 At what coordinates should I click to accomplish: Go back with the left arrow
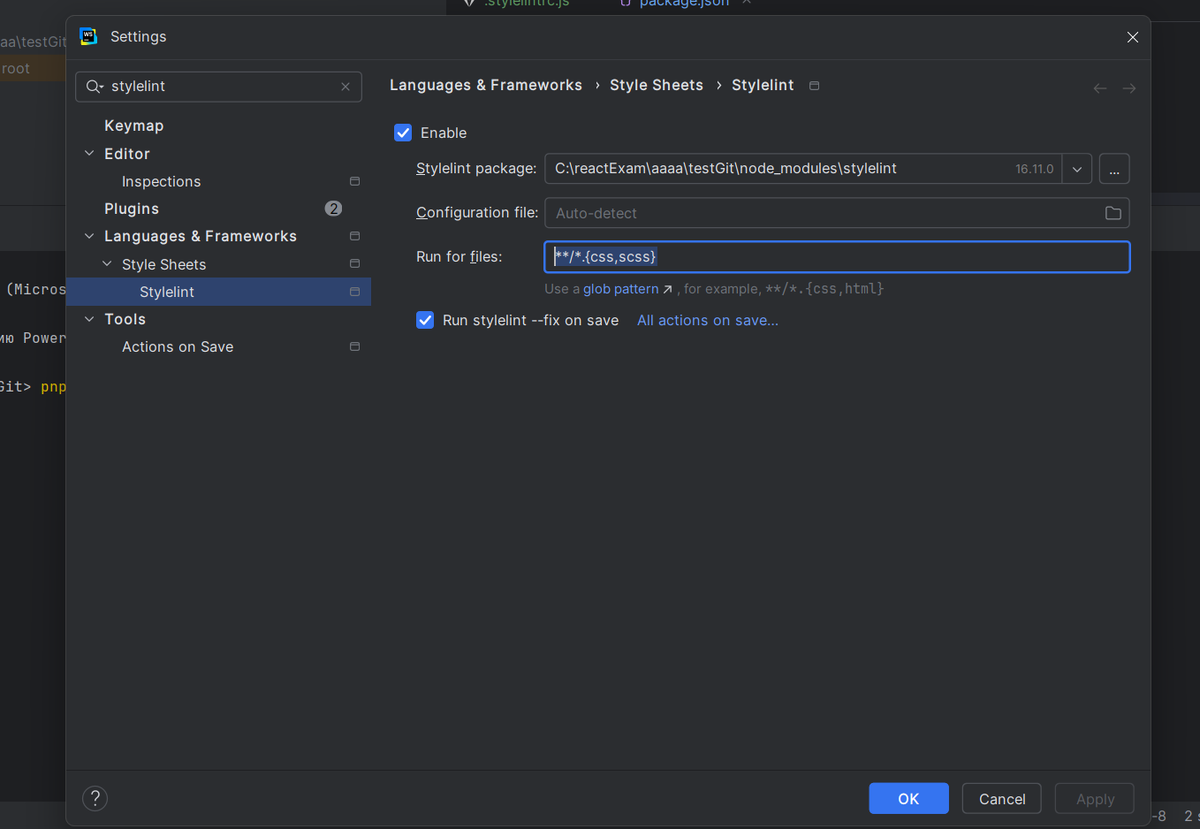(1100, 88)
